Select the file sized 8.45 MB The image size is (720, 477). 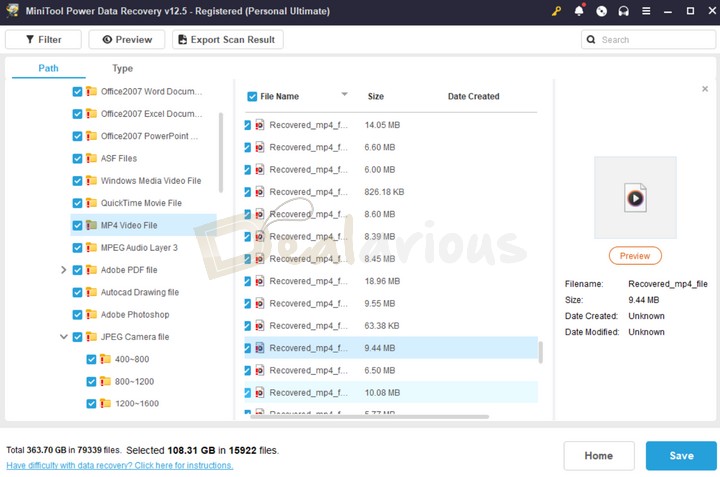tap(391, 259)
